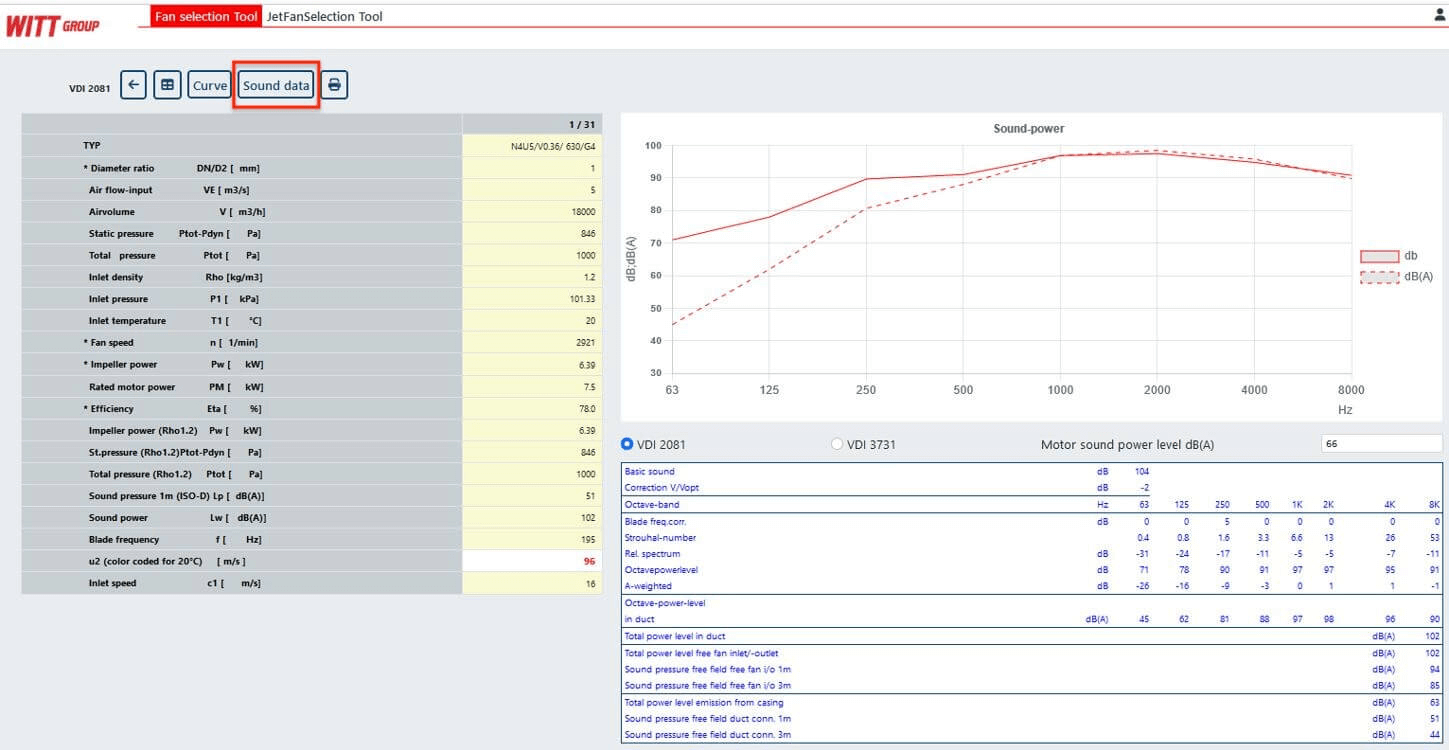Screen dimensions: 1449x750
Task: Click the back arrow button
Action: [x=134, y=85]
